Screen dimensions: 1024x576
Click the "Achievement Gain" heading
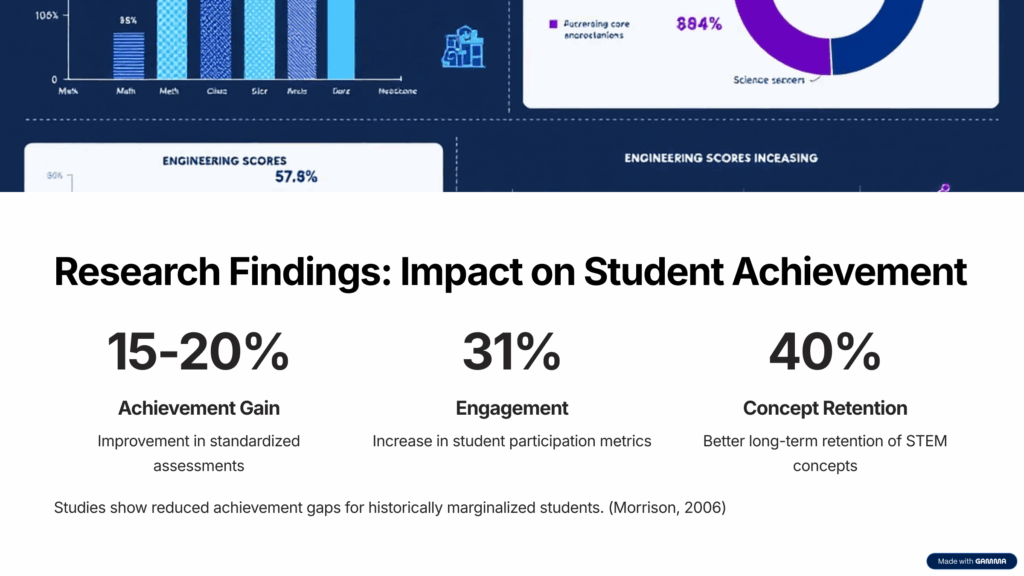(x=198, y=408)
